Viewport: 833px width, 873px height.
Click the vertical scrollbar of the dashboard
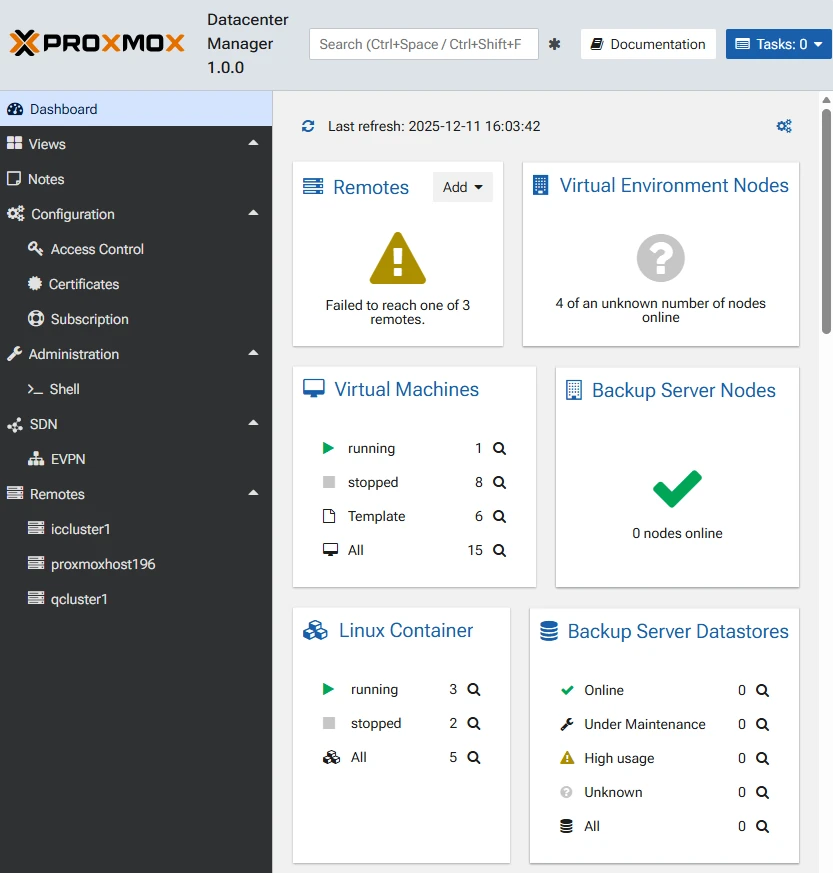(826, 220)
